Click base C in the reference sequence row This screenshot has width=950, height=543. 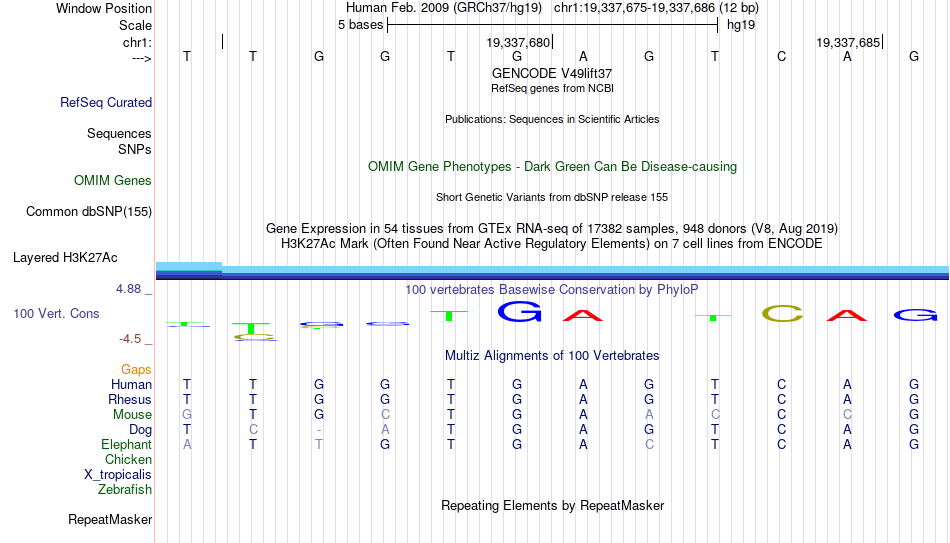click(781, 56)
